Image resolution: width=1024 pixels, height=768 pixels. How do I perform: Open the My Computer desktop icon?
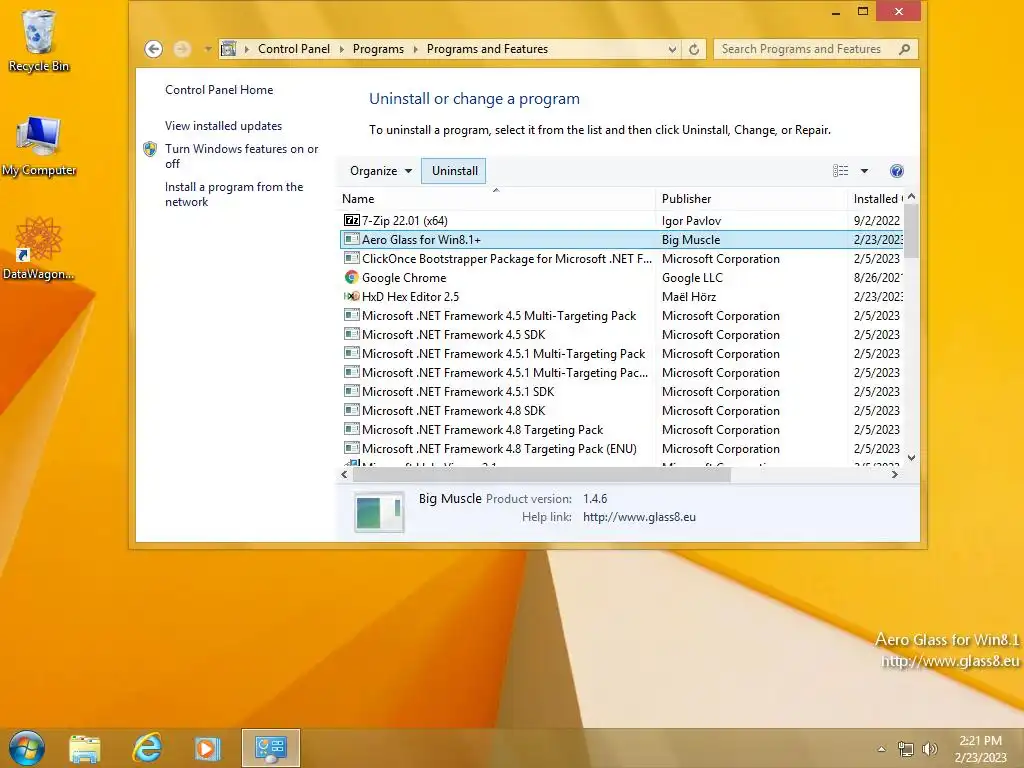(39, 146)
